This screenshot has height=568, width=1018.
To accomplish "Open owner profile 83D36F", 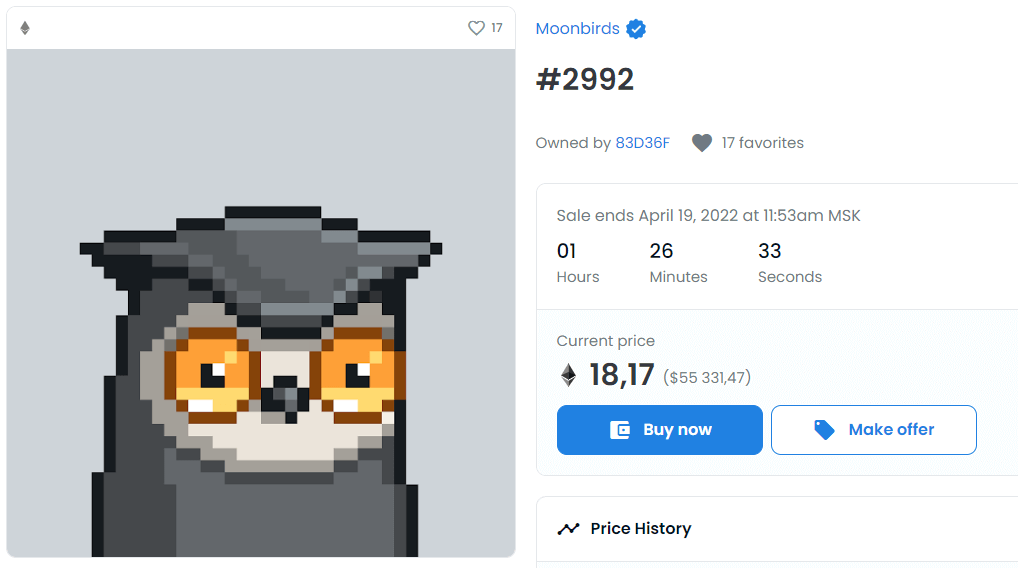I will click(x=642, y=143).
